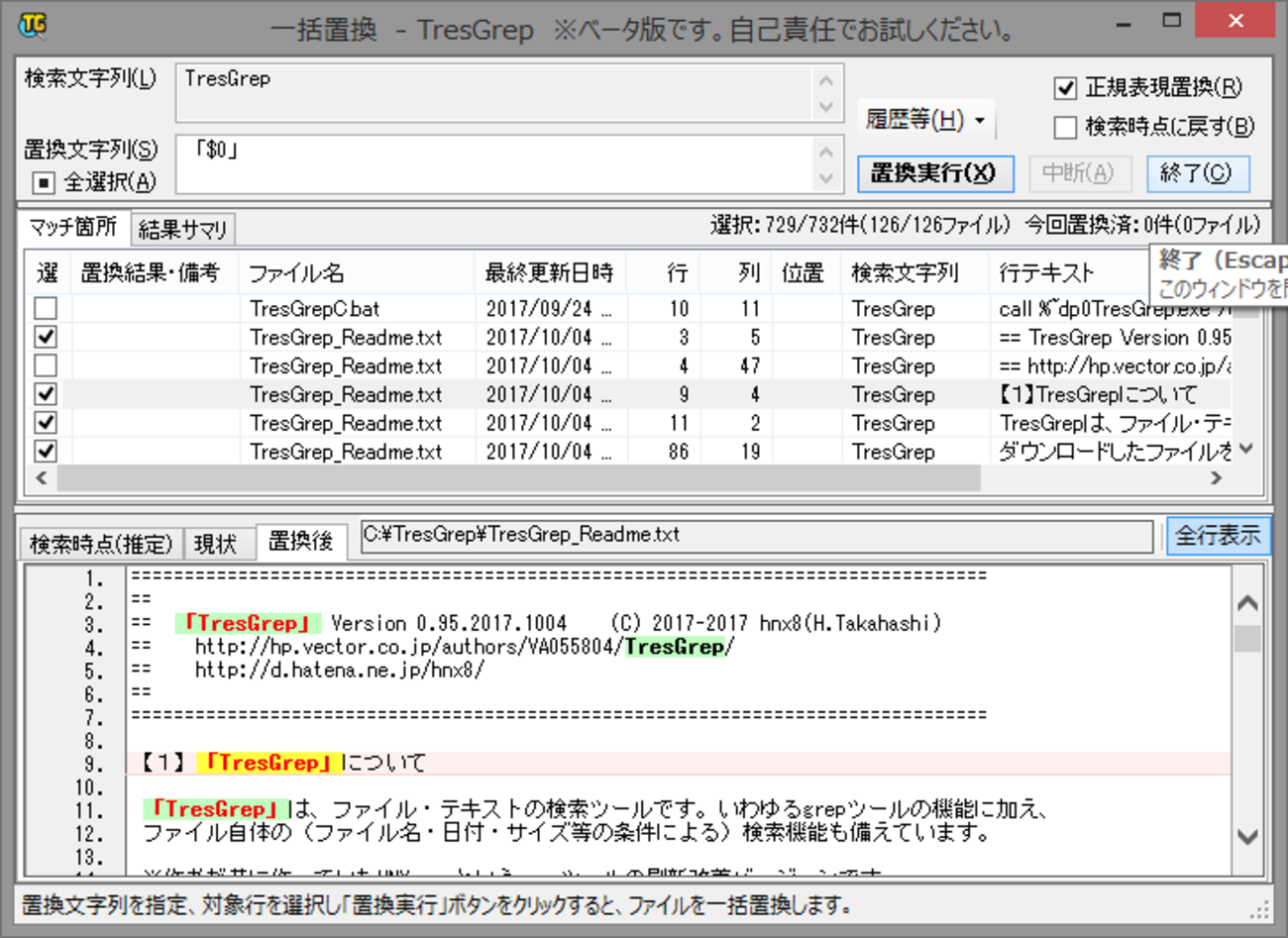Click the 終了 button
Screen dimensions: 1288x938
click(x=1197, y=173)
